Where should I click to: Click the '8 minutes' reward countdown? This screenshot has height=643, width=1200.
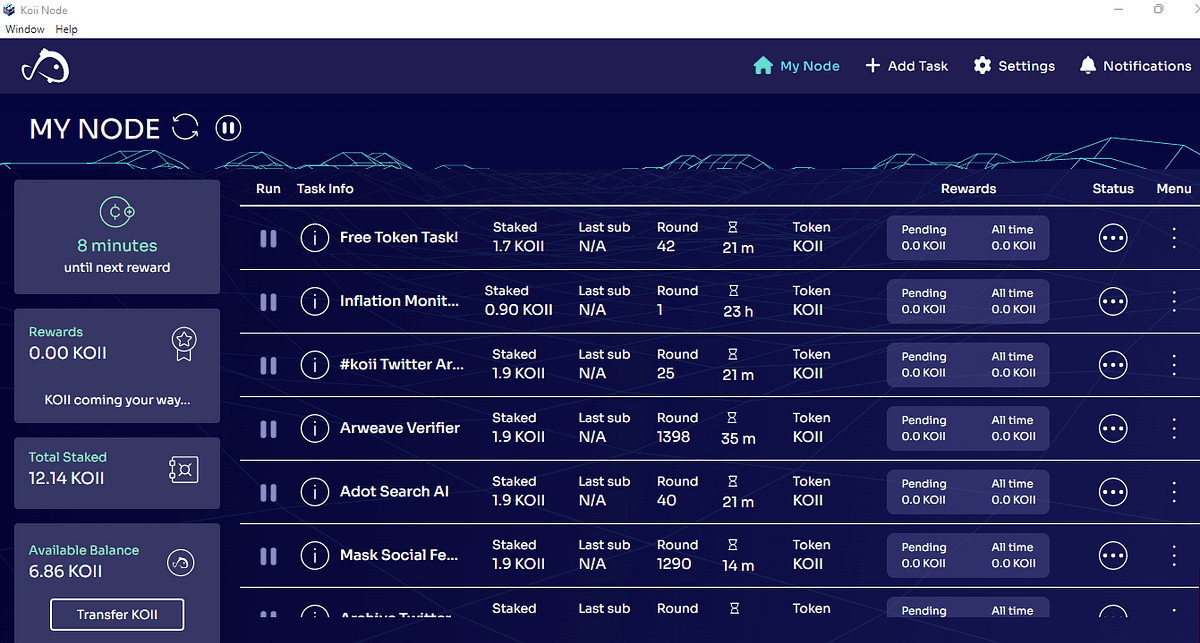pos(117,246)
